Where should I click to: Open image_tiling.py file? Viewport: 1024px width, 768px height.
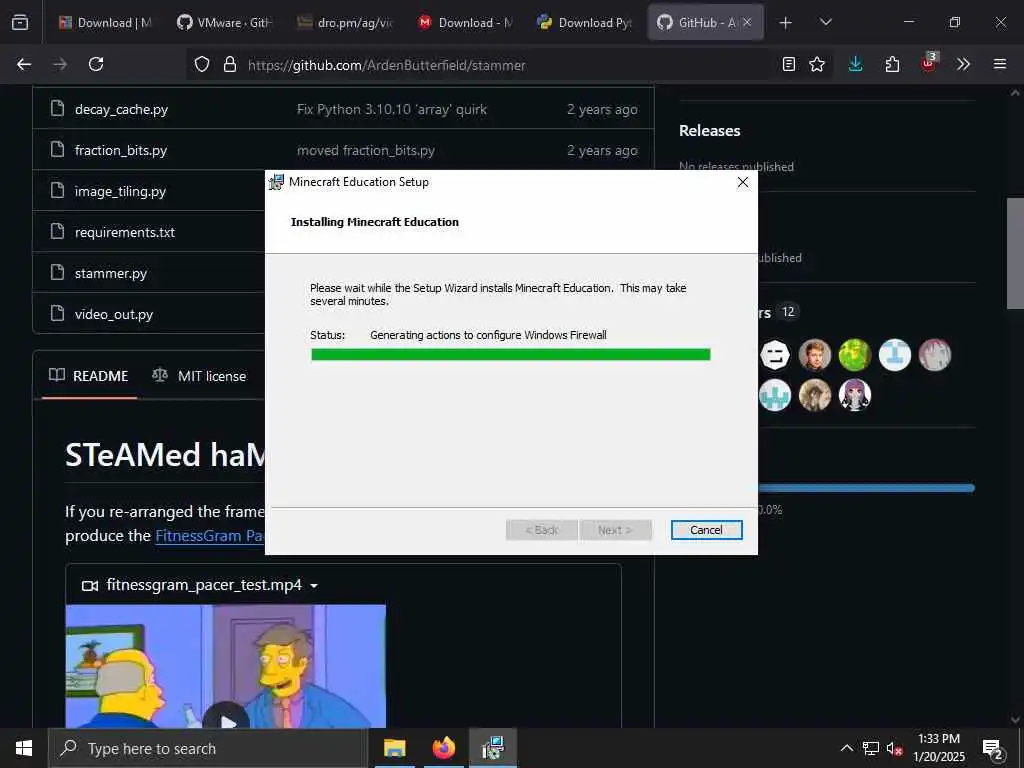[120, 191]
